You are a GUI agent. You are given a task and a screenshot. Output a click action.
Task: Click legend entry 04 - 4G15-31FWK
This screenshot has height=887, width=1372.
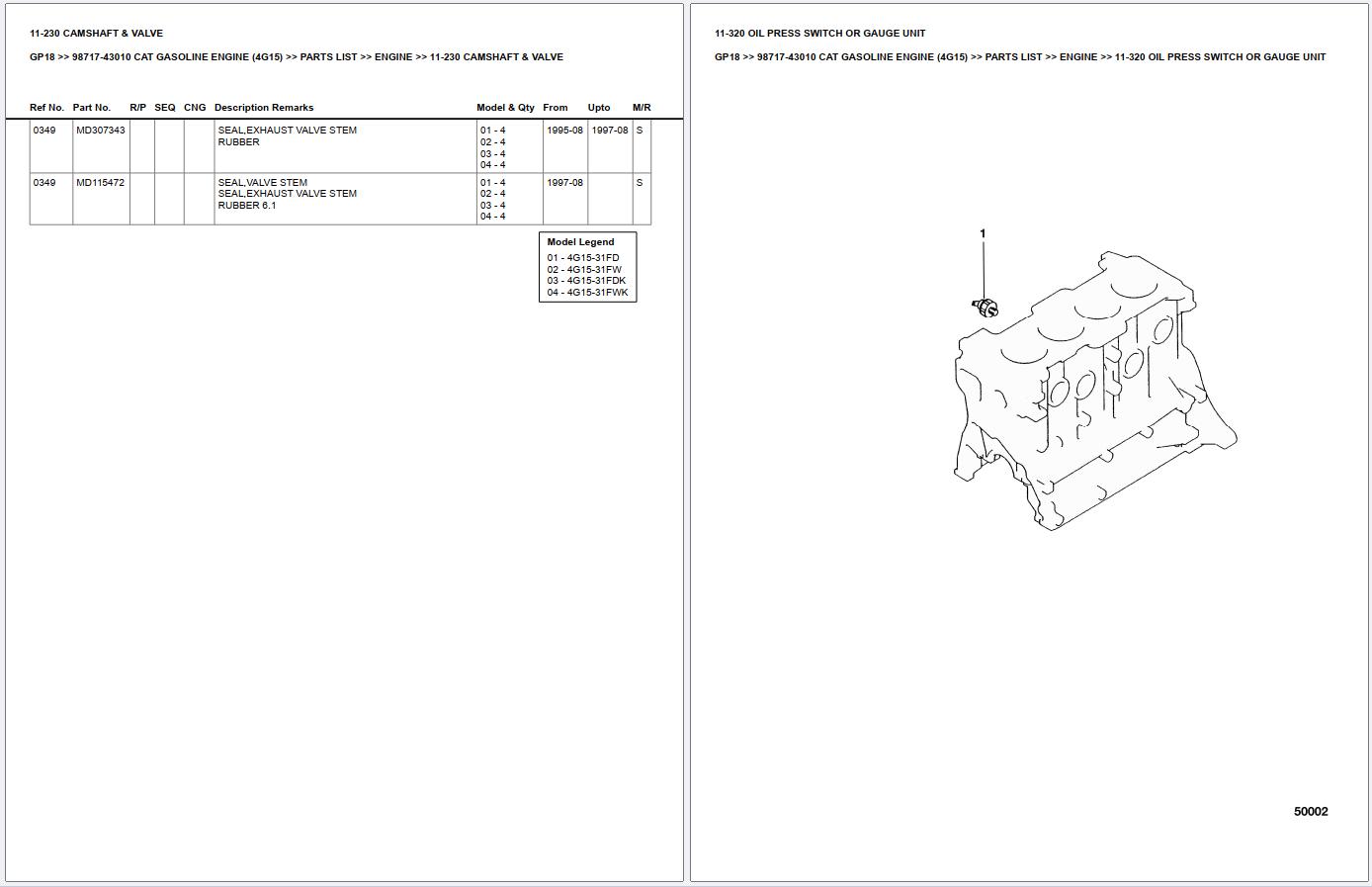587,293
